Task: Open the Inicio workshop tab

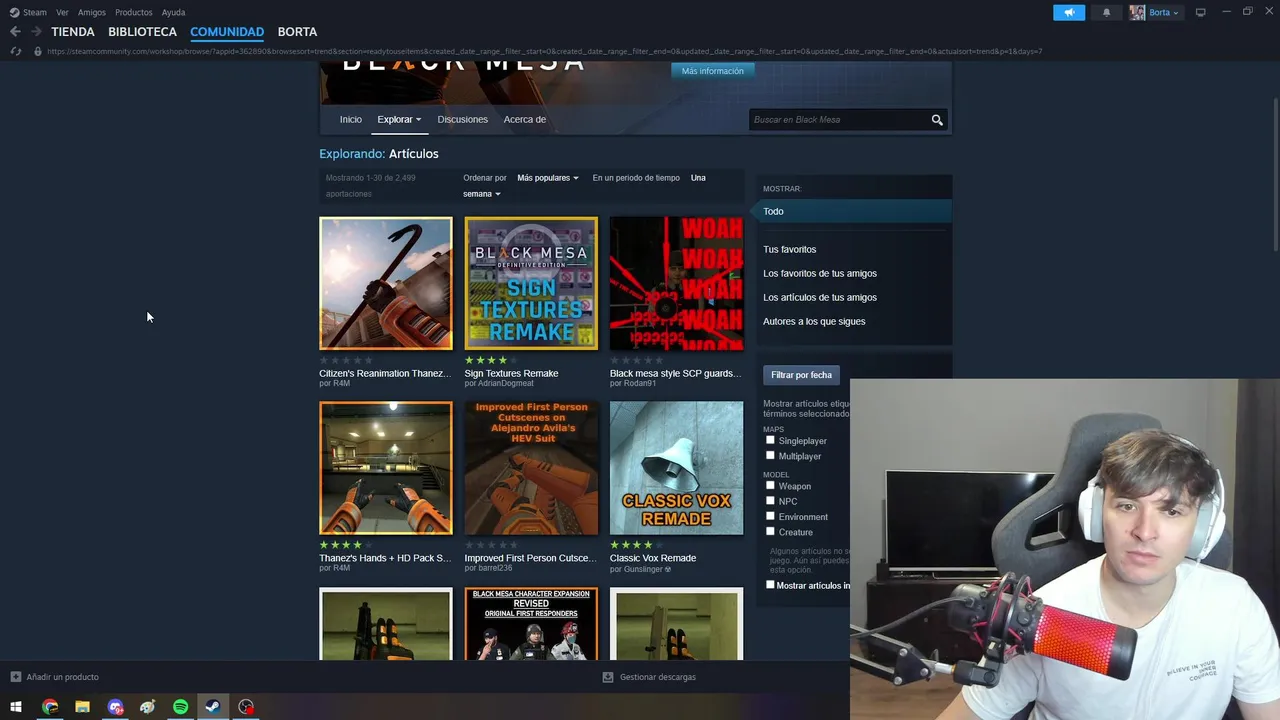Action: [350, 119]
